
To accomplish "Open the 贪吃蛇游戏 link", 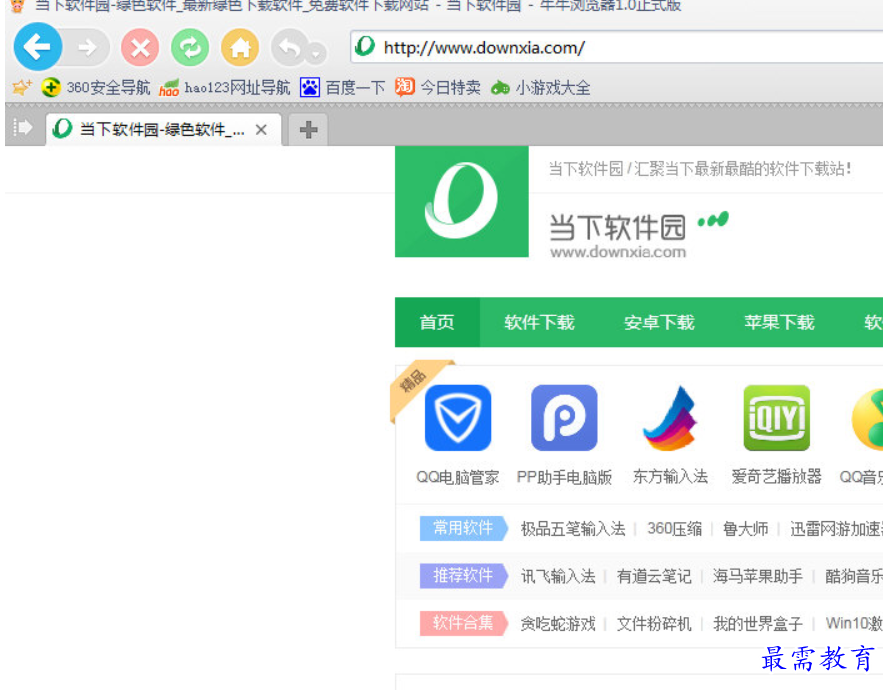I will pyautogui.click(x=558, y=624).
